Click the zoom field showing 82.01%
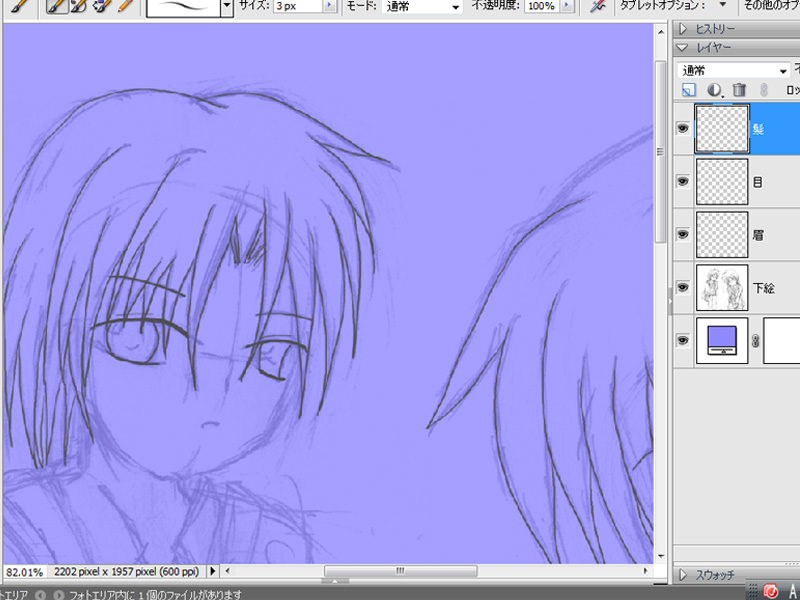The width and height of the screenshot is (800, 600). (24, 572)
